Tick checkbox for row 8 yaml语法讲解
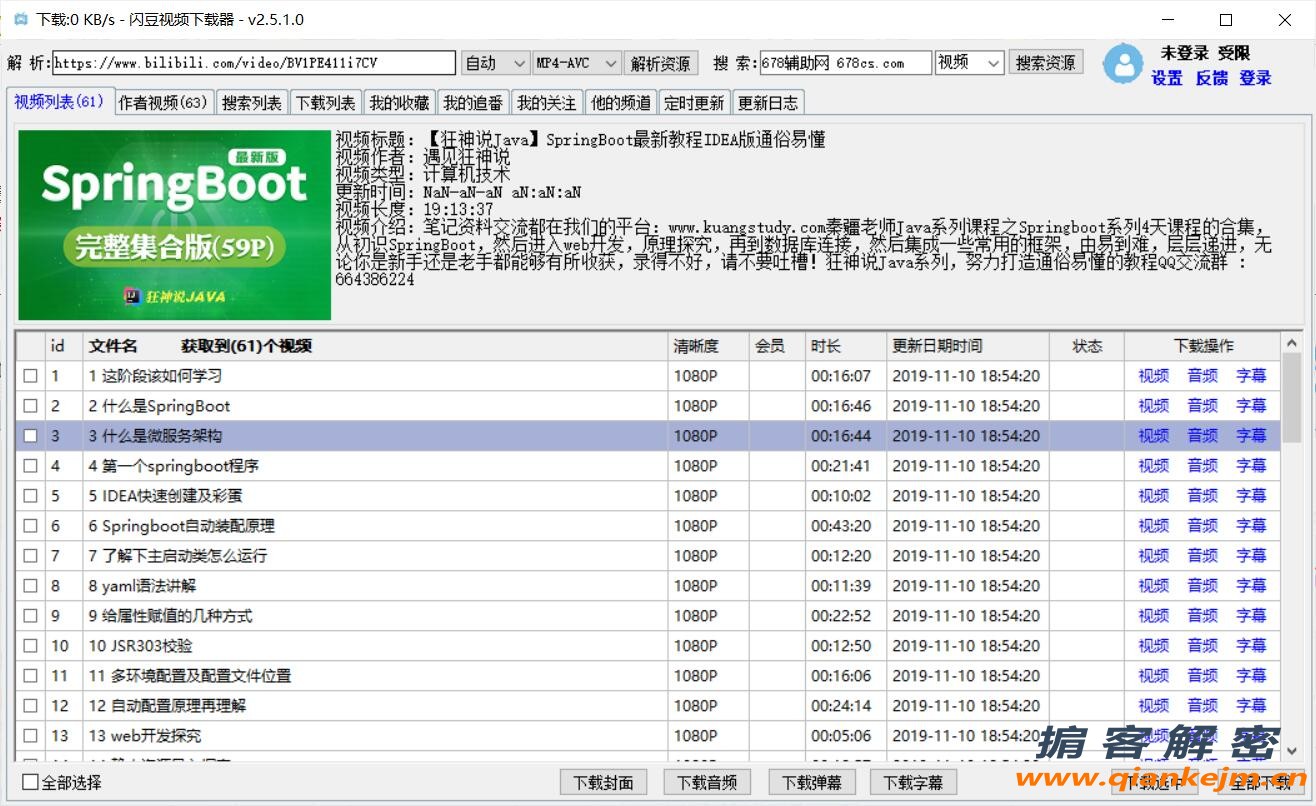This screenshot has height=806, width=1316. 30,586
